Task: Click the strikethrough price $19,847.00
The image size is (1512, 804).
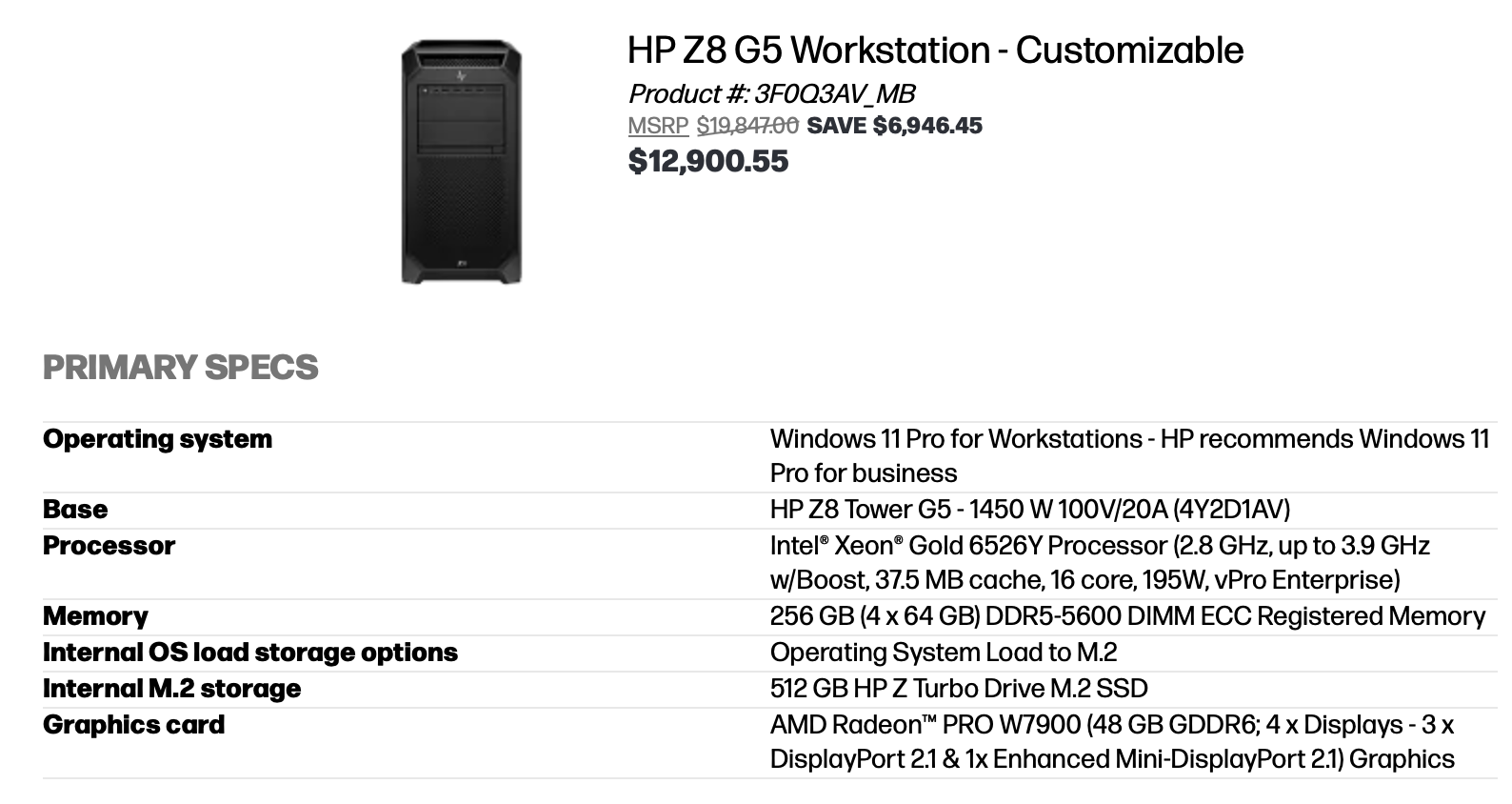Action: click(747, 126)
